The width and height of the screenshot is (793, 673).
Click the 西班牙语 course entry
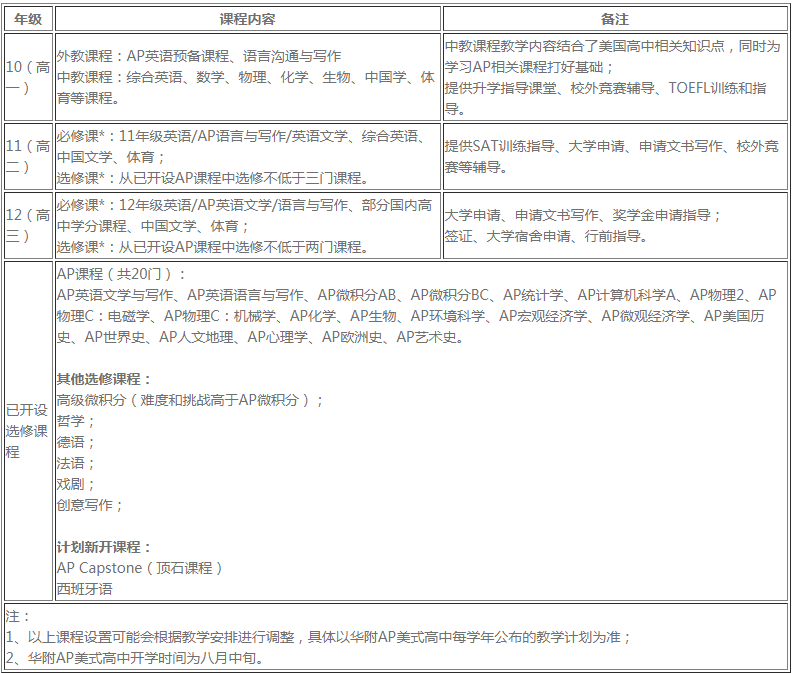85,589
